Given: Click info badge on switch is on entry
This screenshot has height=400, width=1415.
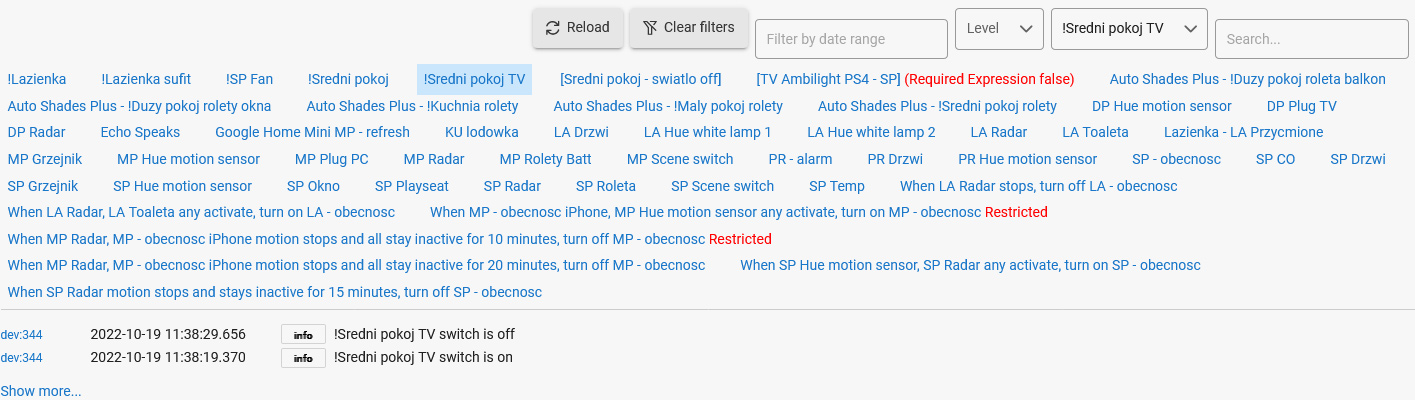Looking at the screenshot, I should click(303, 358).
